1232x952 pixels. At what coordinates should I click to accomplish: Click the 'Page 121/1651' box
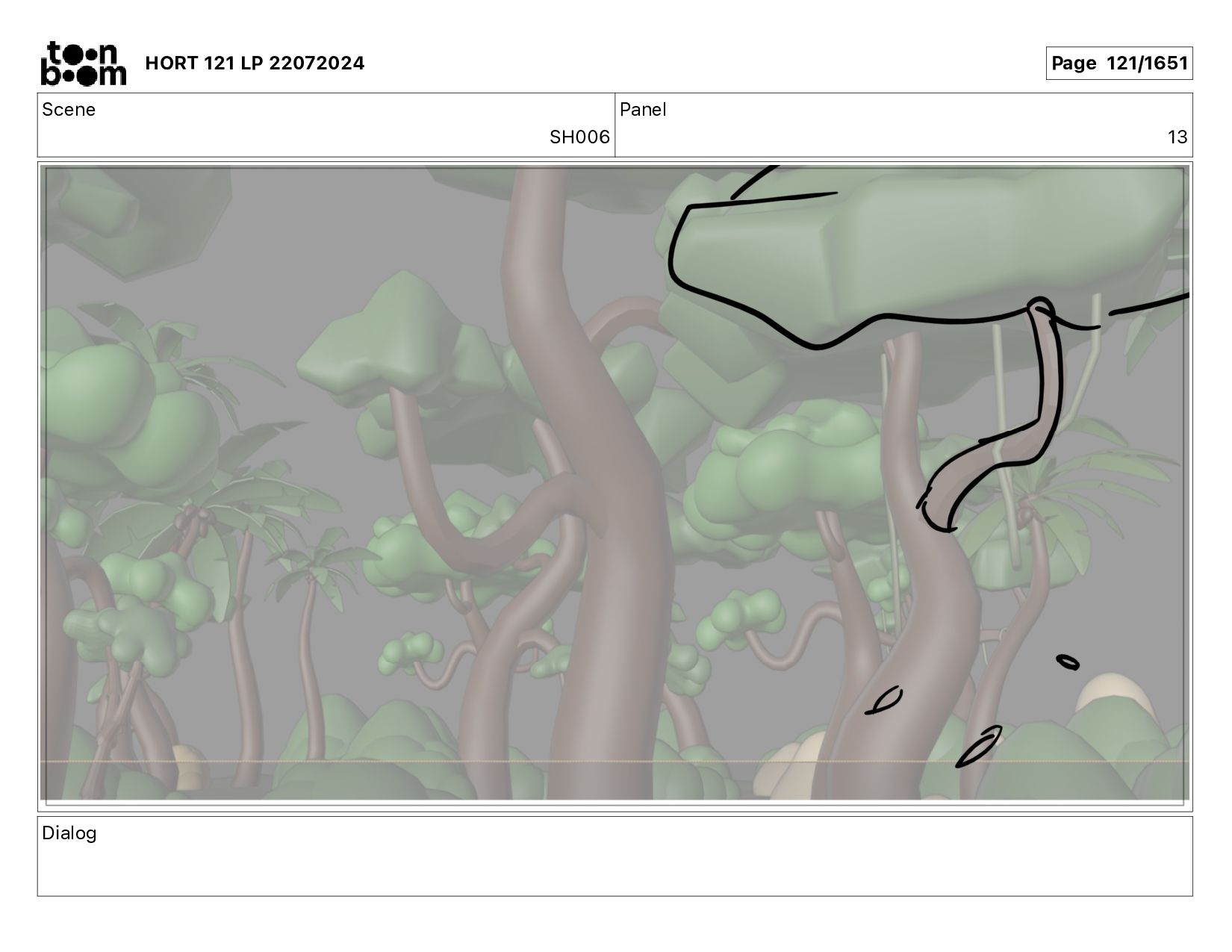[x=1119, y=63]
